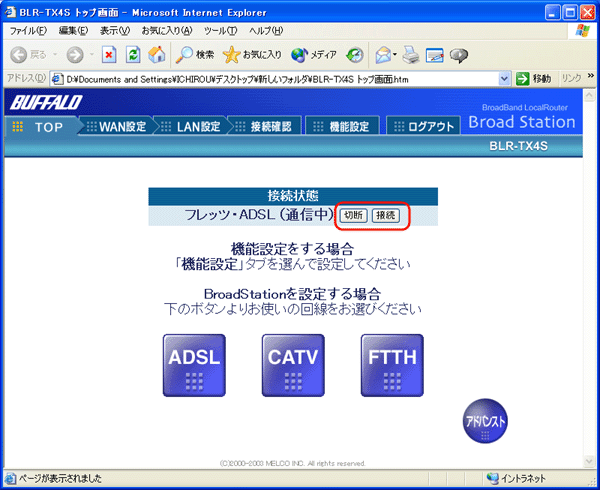
Task: Select the TOP tab
Action: pos(41,127)
